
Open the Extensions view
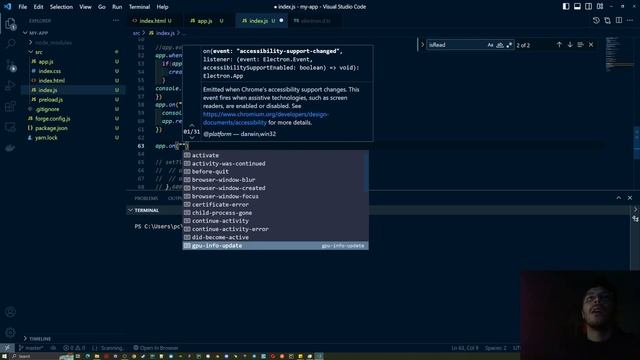click(10, 107)
